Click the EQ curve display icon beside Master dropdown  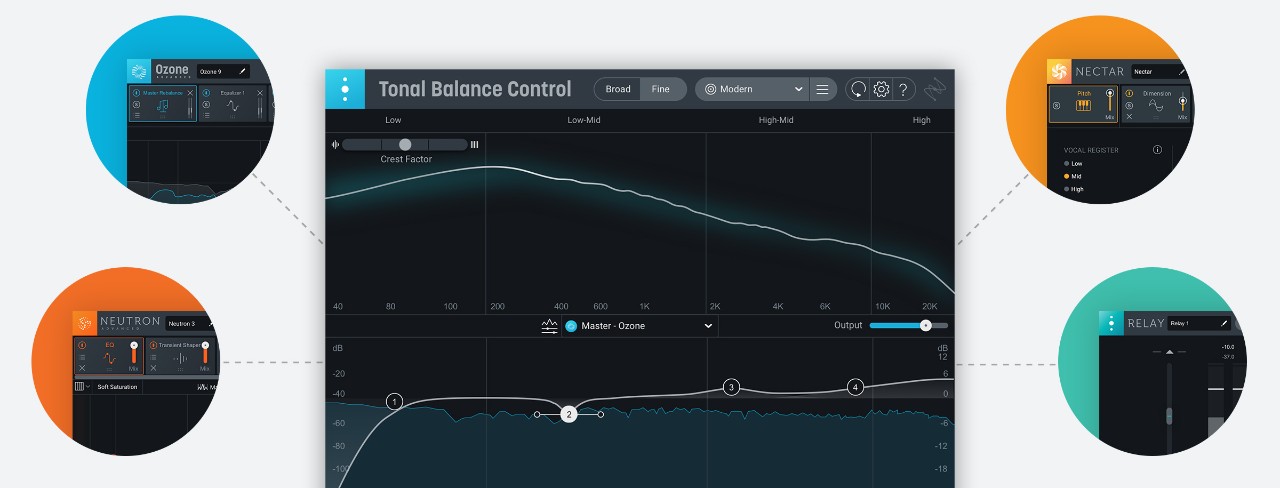point(549,326)
